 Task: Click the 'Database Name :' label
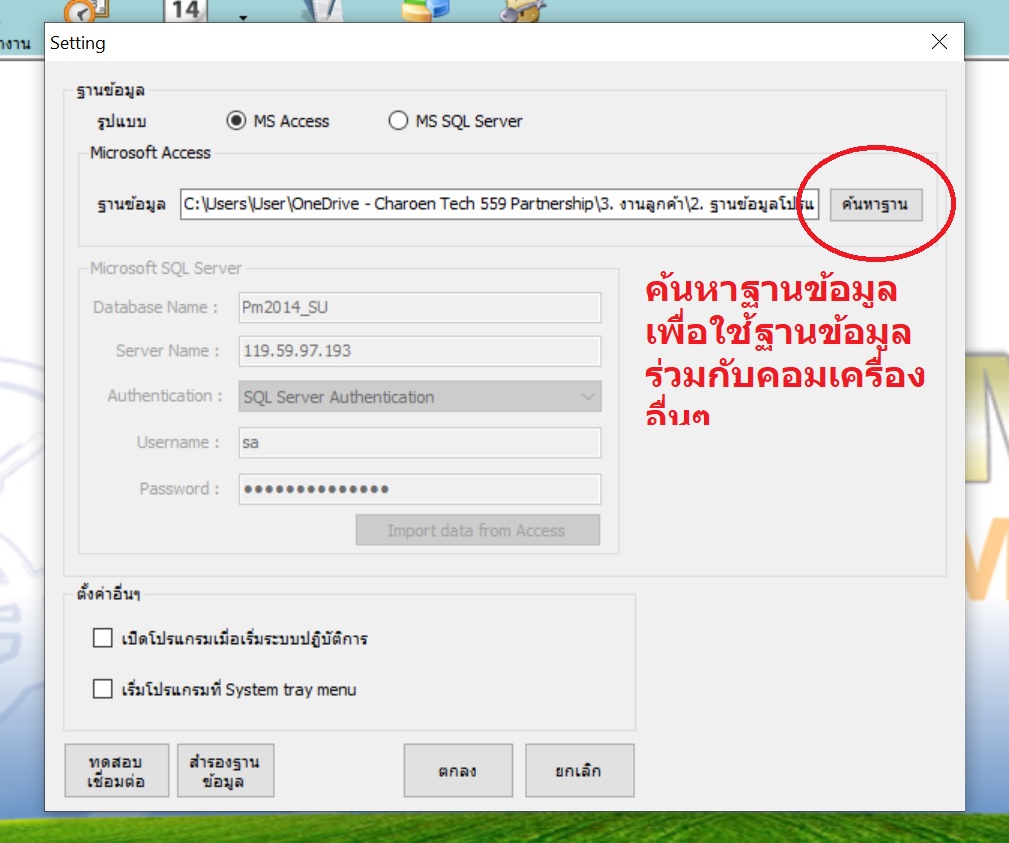(x=156, y=308)
